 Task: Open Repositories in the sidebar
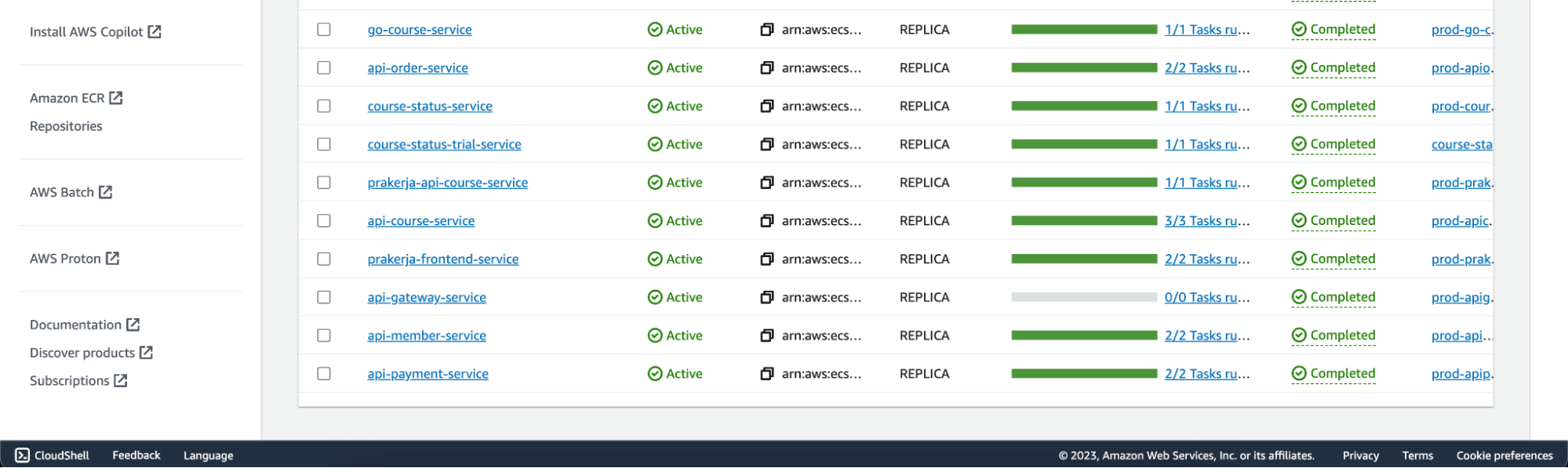[x=66, y=126]
